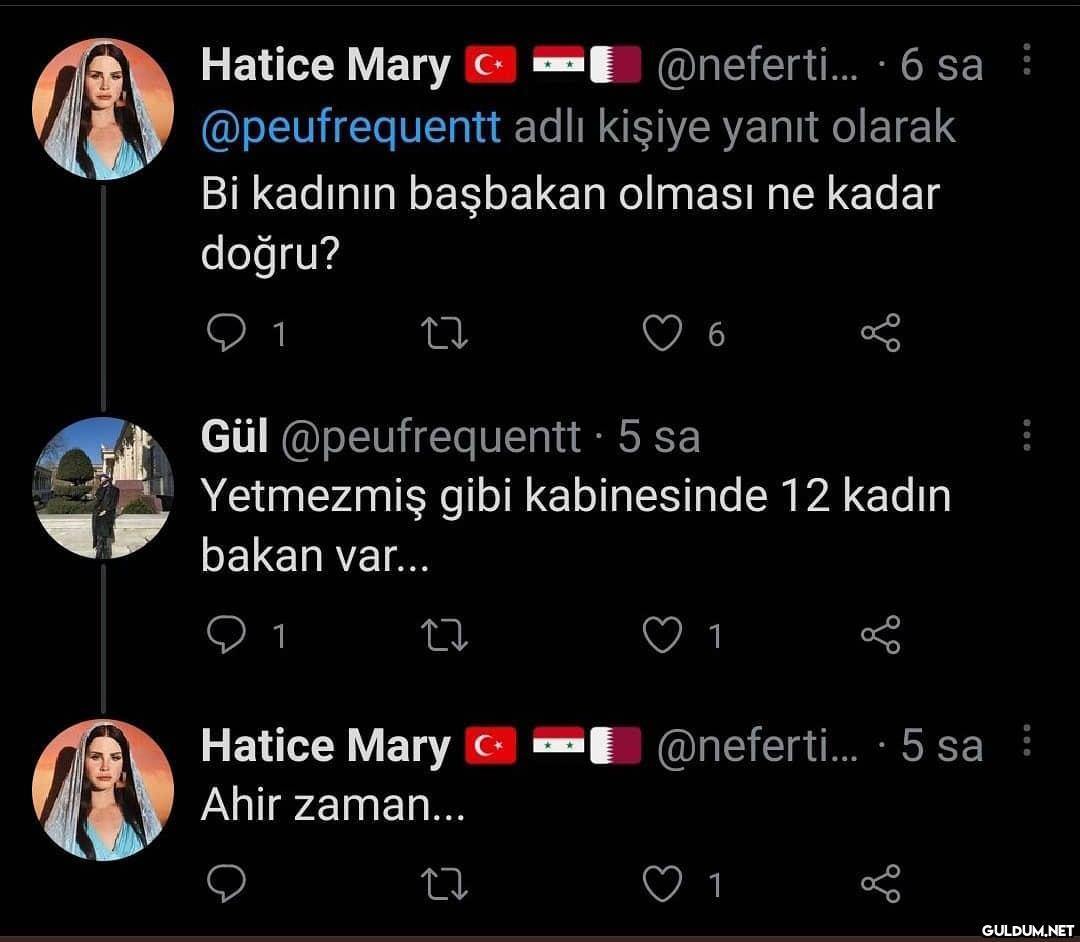Like the "Ahir zaman..." tweet
The image size is (1080, 942).
point(662,883)
